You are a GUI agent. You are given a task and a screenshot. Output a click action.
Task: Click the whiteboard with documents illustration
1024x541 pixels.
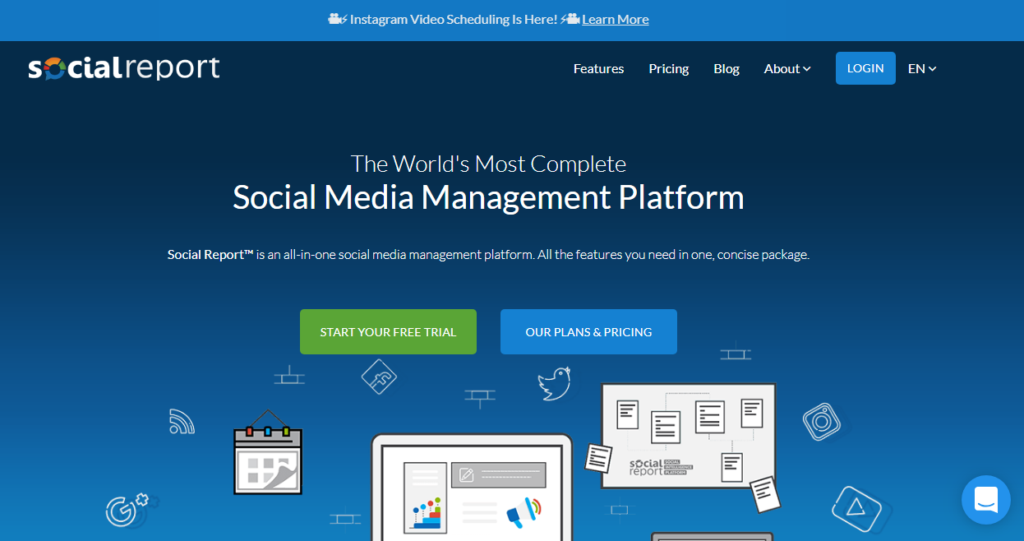coord(688,436)
